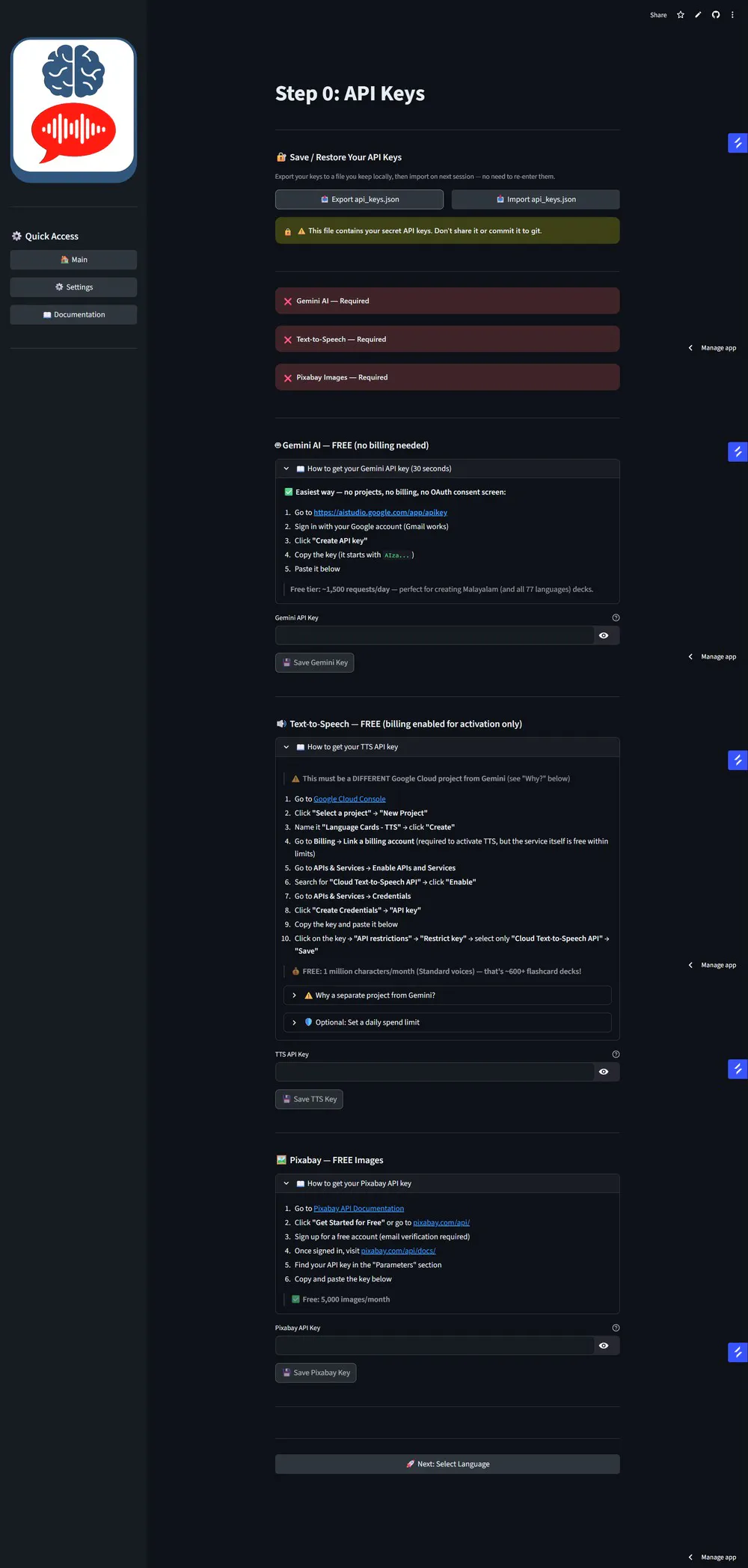Screen dimensions: 748x1568
Task: Click the Save Gemini Key button
Action: click(314, 662)
